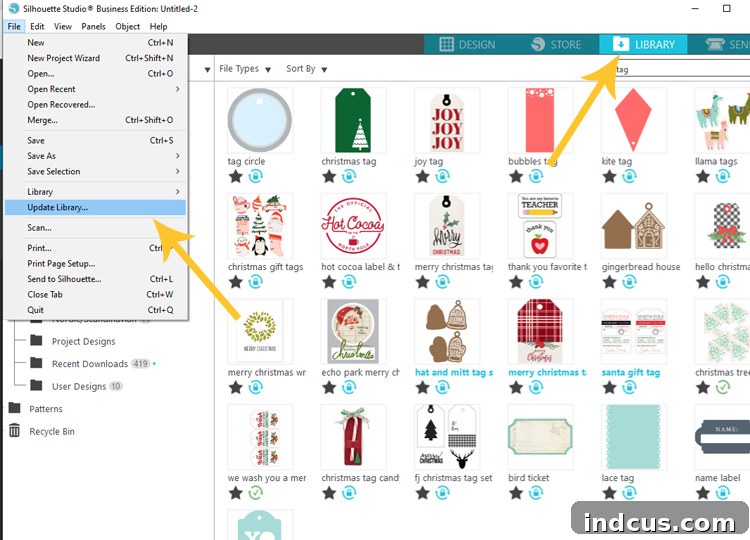Click cloud sync icon under echo park merry
The image size is (750, 540).
tap(349, 387)
